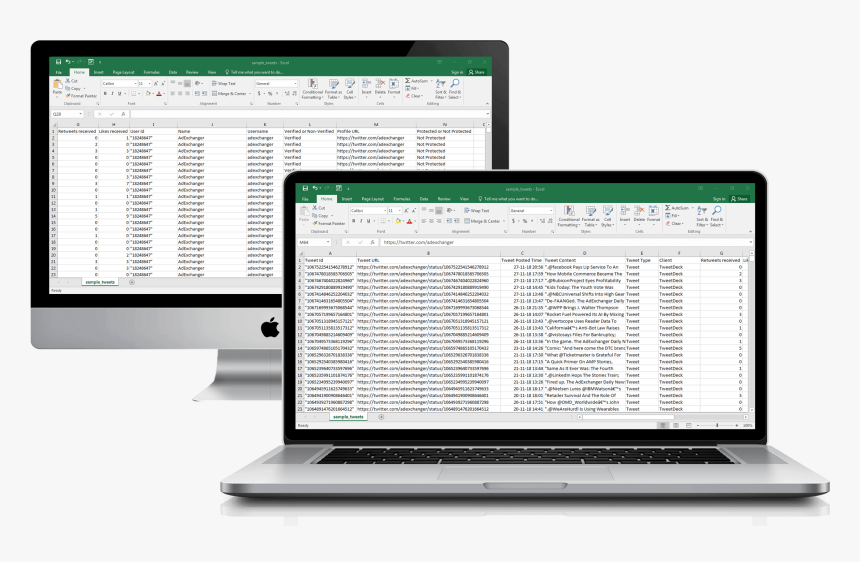Viewport: 860px width, 562px height.
Task: Switch to Formulas tab in laptop Excel
Action: pos(401,199)
